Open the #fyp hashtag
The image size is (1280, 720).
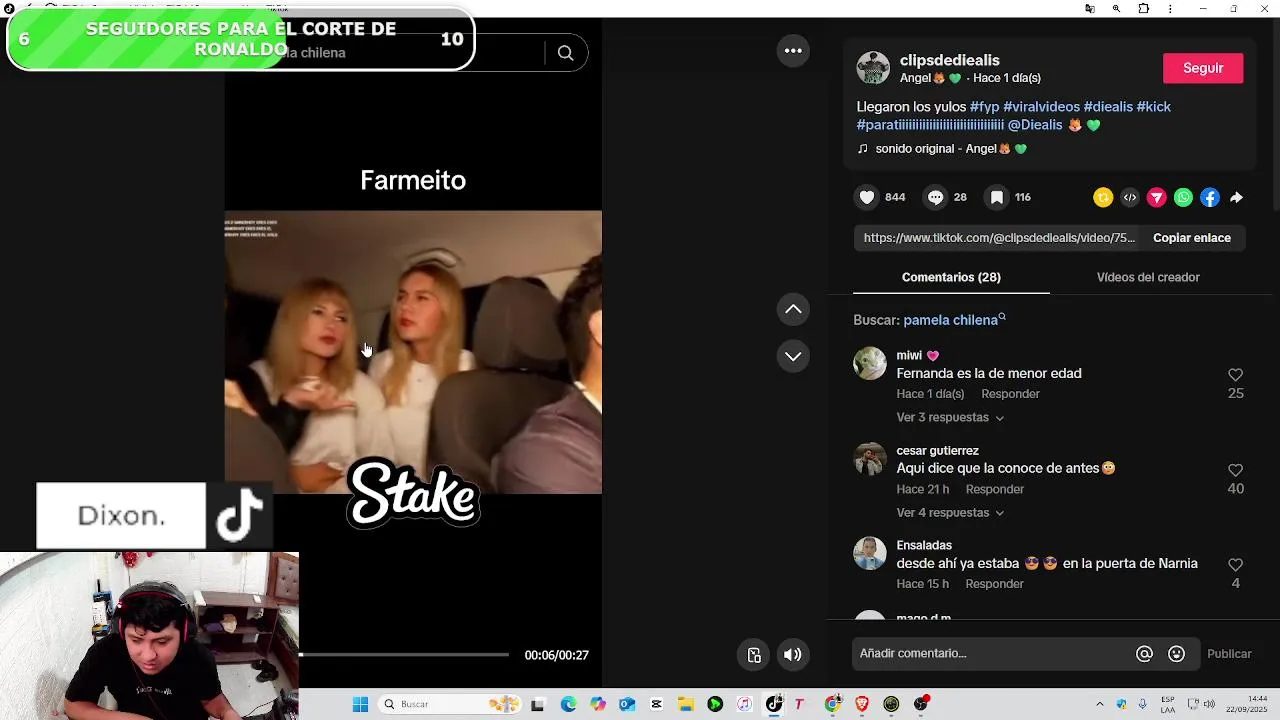coord(984,107)
